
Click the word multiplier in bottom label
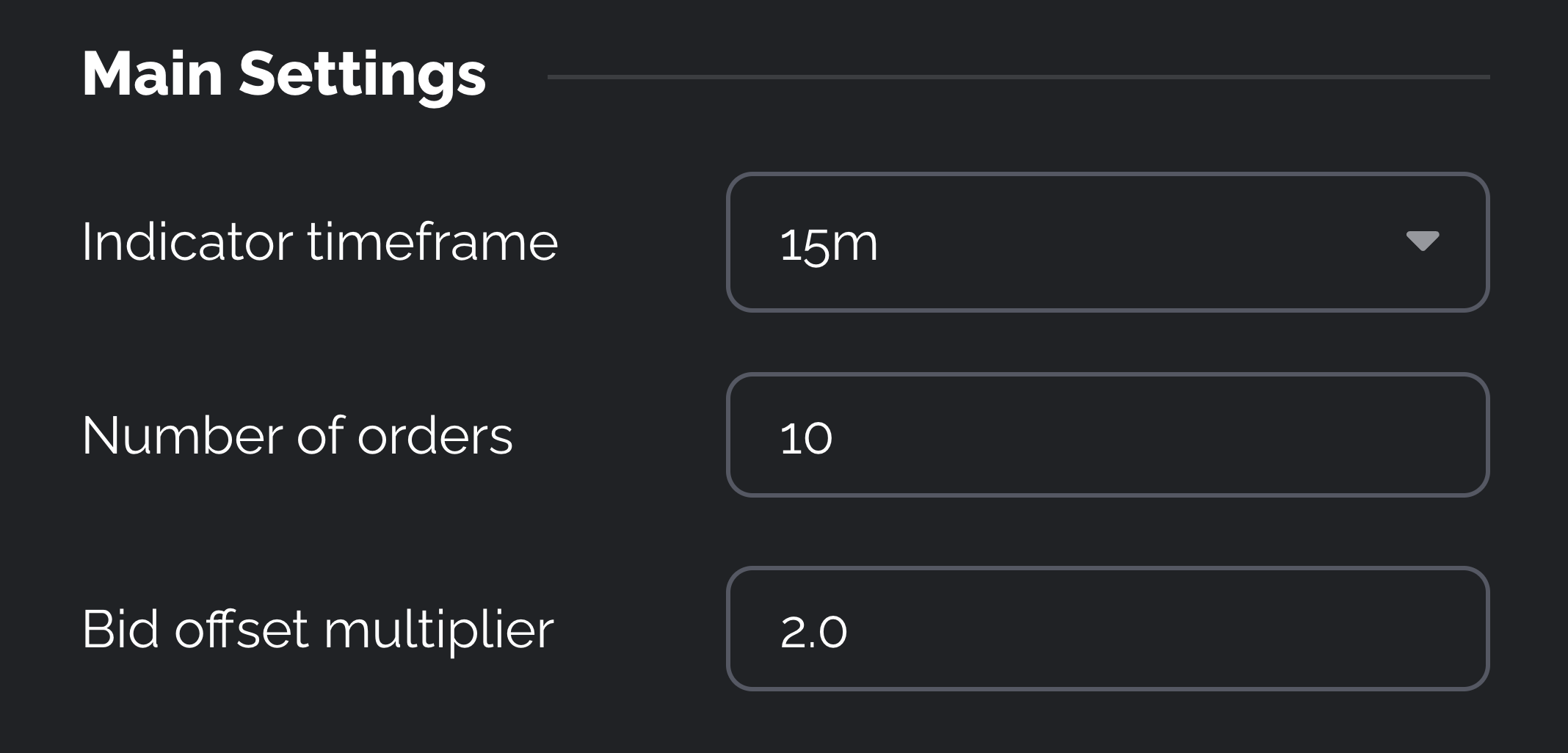(x=438, y=630)
